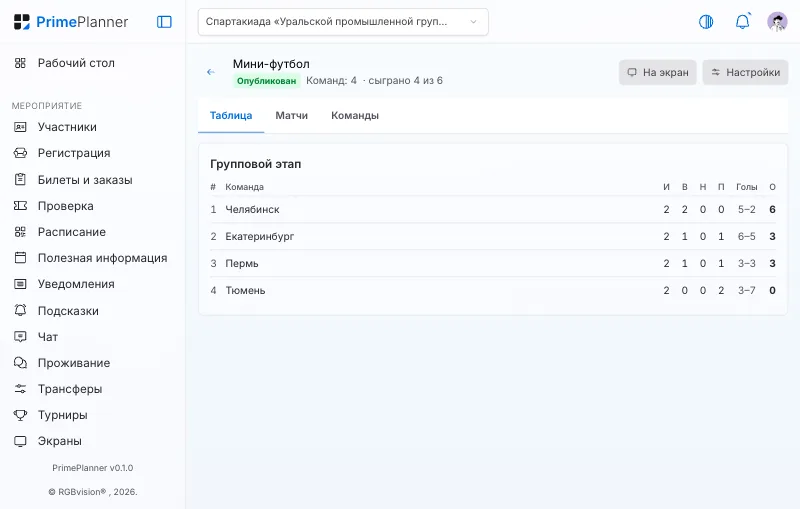The height and width of the screenshot is (509, 800).
Task: Click the Мини-футбол tournament title
Action: click(271, 64)
